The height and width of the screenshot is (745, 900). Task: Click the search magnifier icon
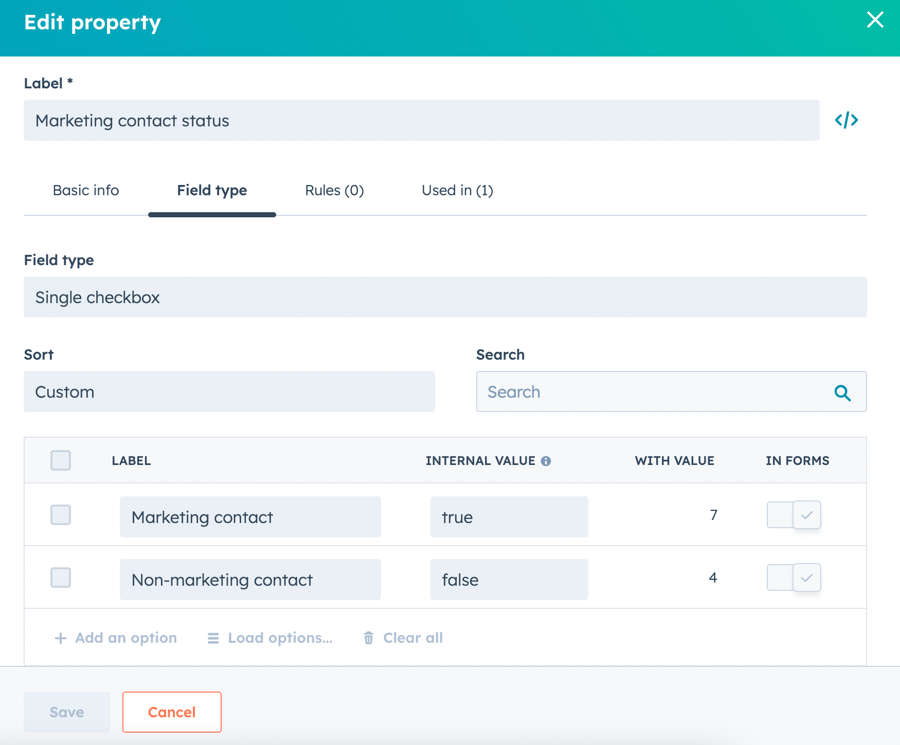(x=843, y=391)
